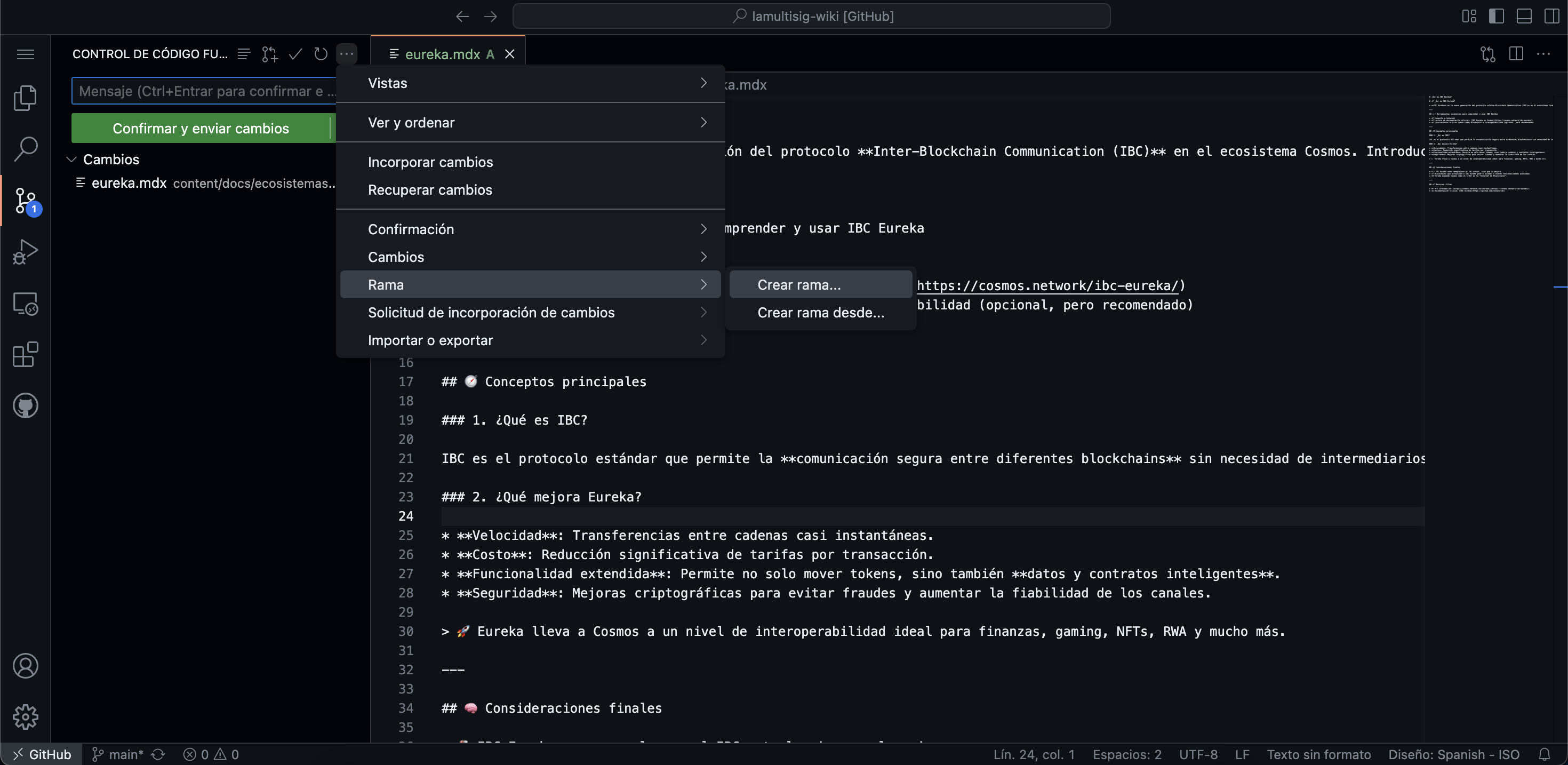Click the create pull request icon in source control header
Image resolution: width=1568 pixels, height=765 pixels.
point(270,54)
